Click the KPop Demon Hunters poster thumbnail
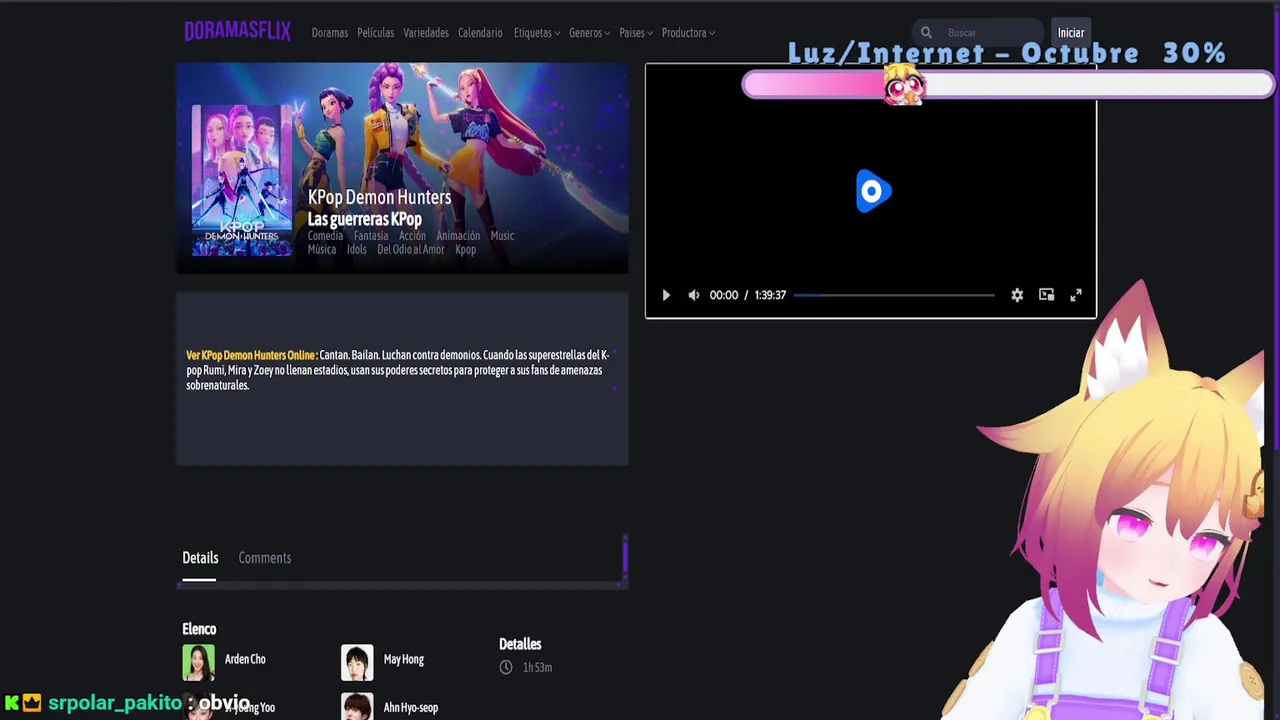The width and height of the screenshot is (1280, 720). 242,180
